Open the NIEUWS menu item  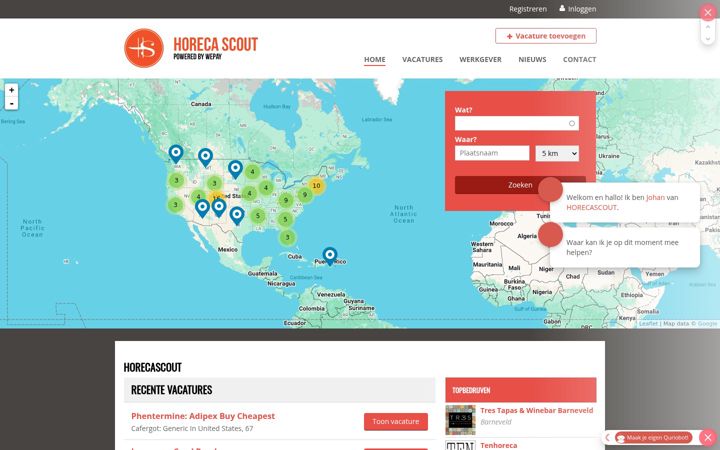532,60
